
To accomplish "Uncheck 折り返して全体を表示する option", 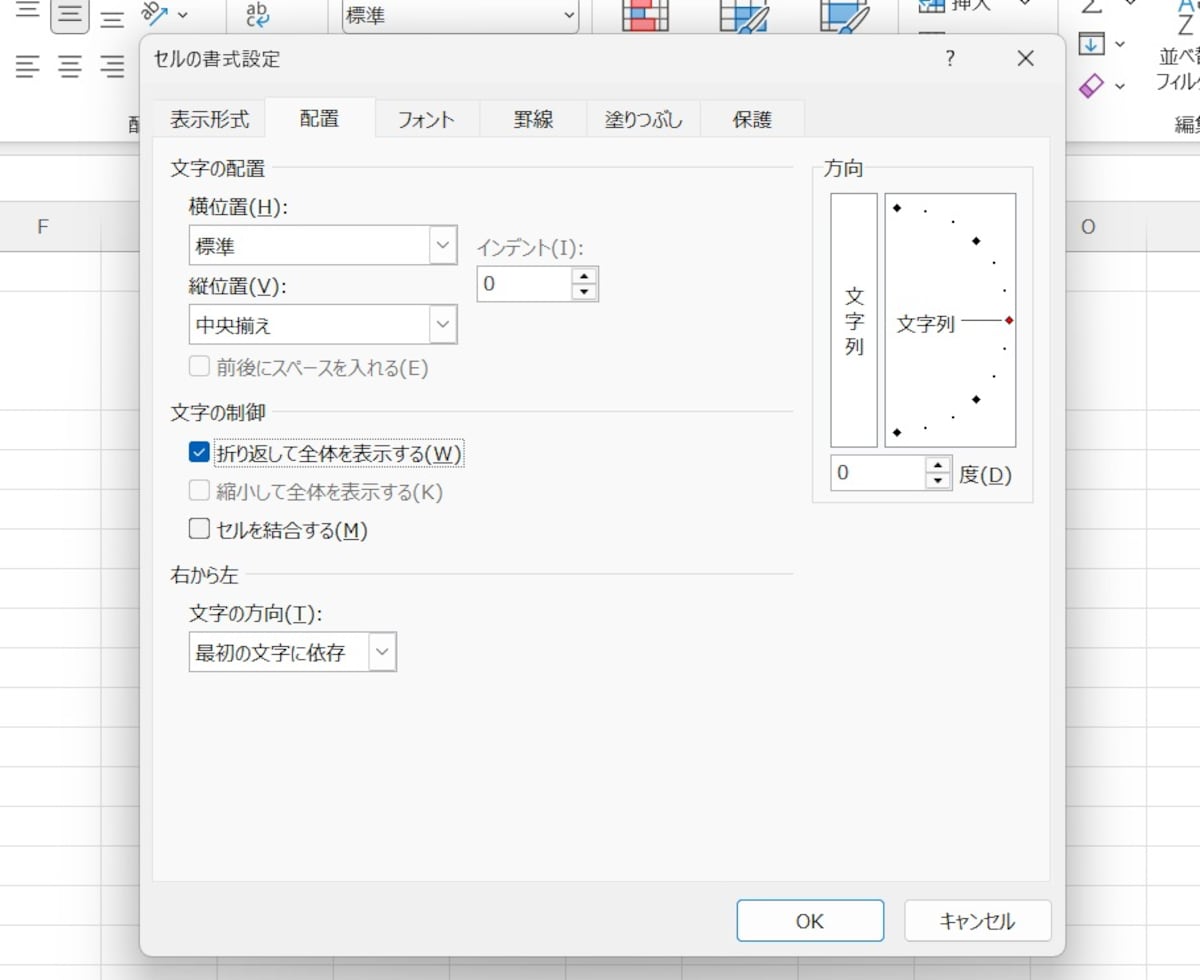I will [x=199, y=452].
